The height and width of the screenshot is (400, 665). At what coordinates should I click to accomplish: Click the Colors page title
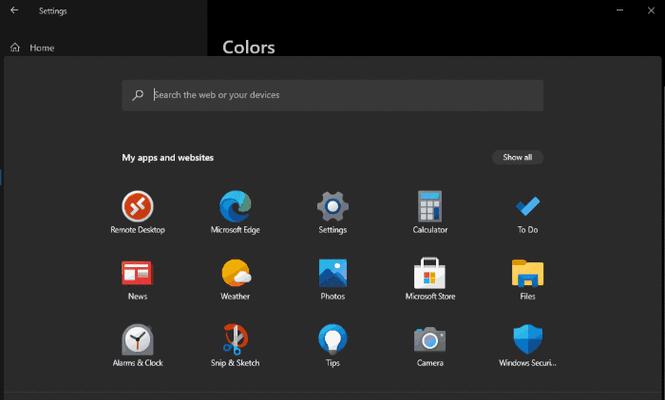pyautogui.click(x=249, y=47)
